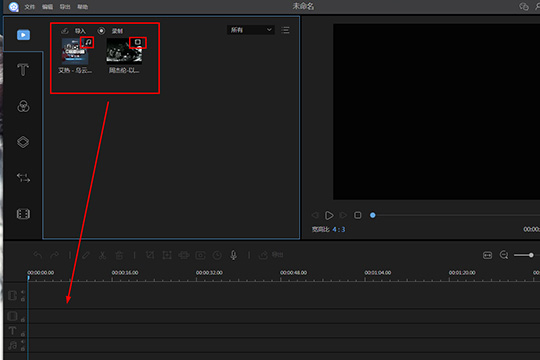
Task: Open the Text tool in sidebar
Action: click(23, 70)
